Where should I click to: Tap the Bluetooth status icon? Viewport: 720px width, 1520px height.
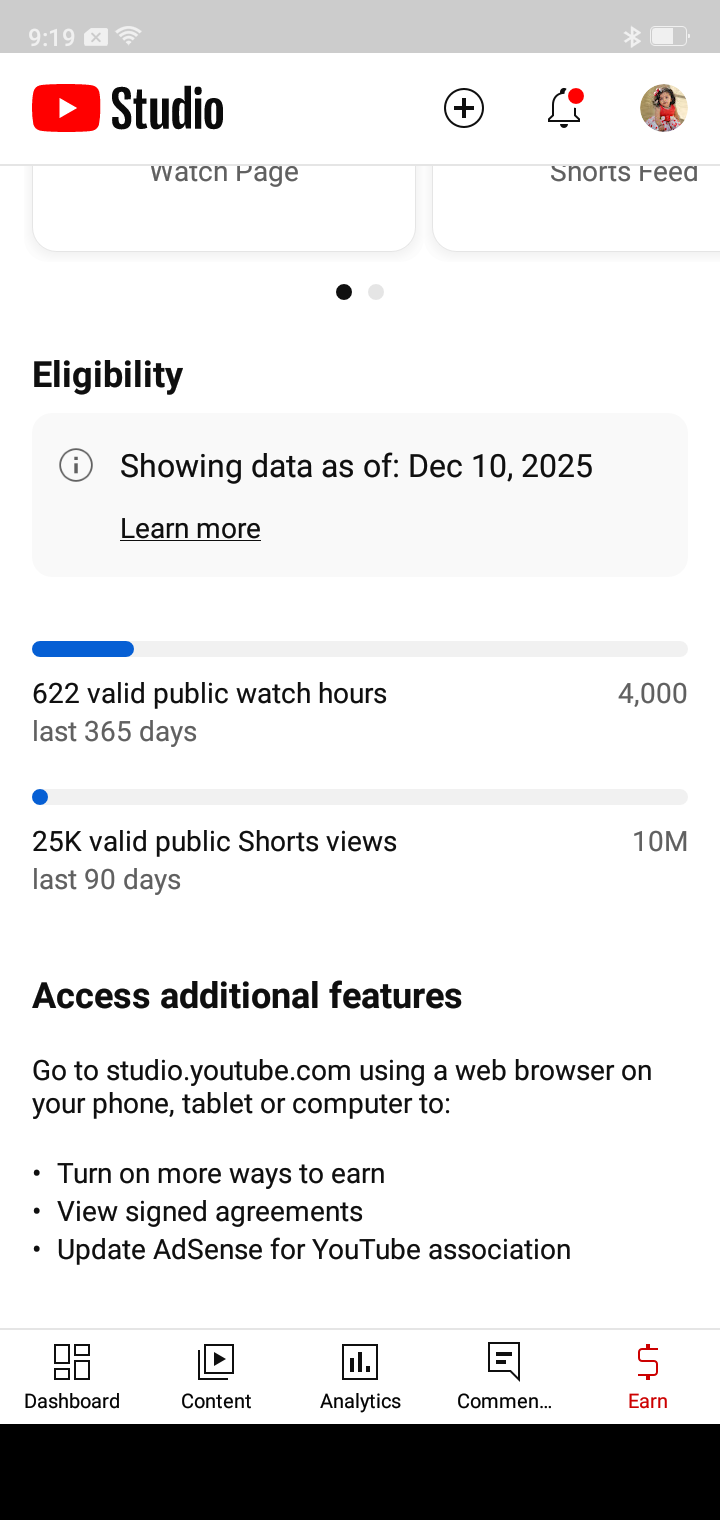point(632,37)
